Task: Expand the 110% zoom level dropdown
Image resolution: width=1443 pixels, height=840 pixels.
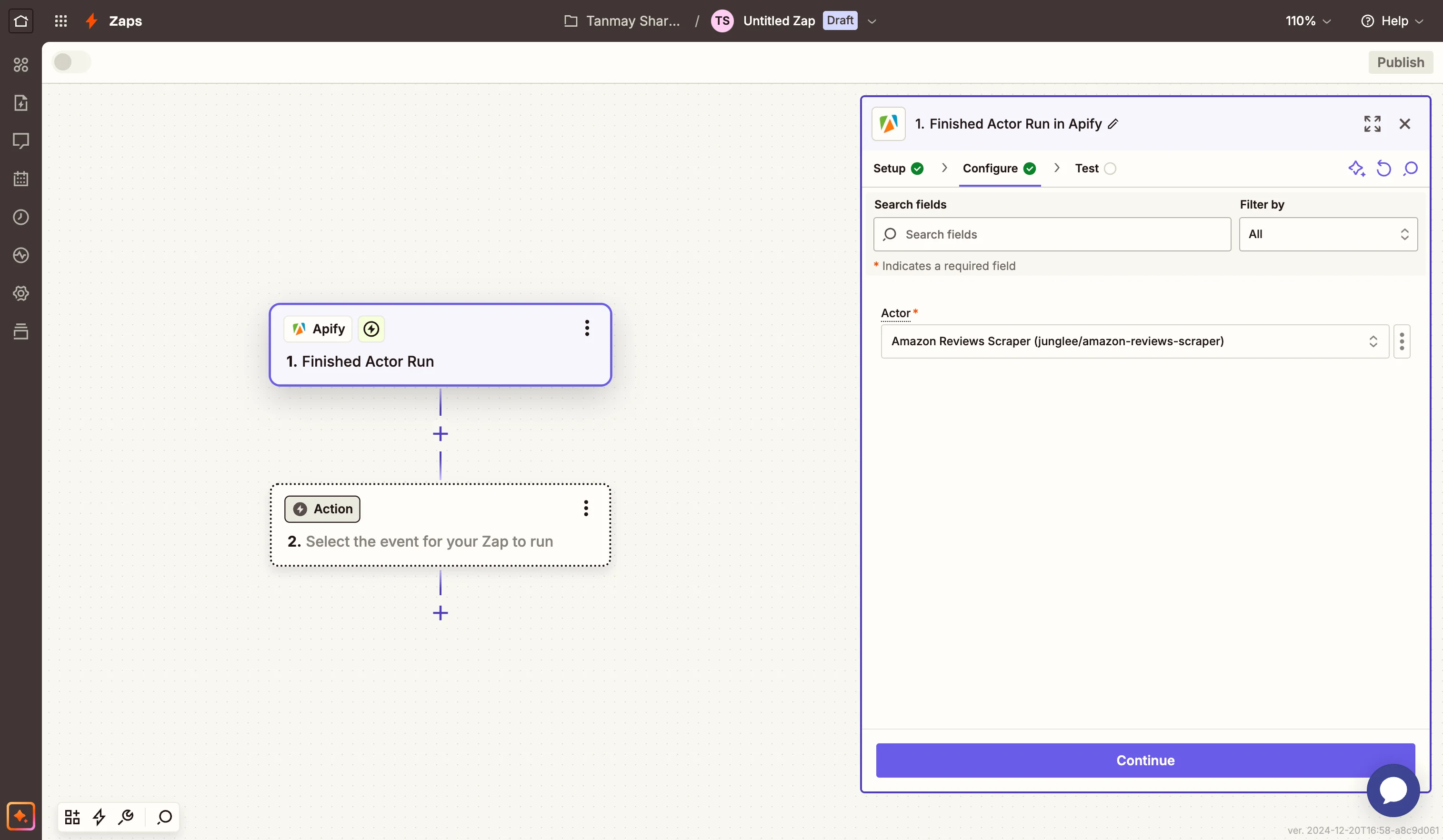Action: point(1308,20)
